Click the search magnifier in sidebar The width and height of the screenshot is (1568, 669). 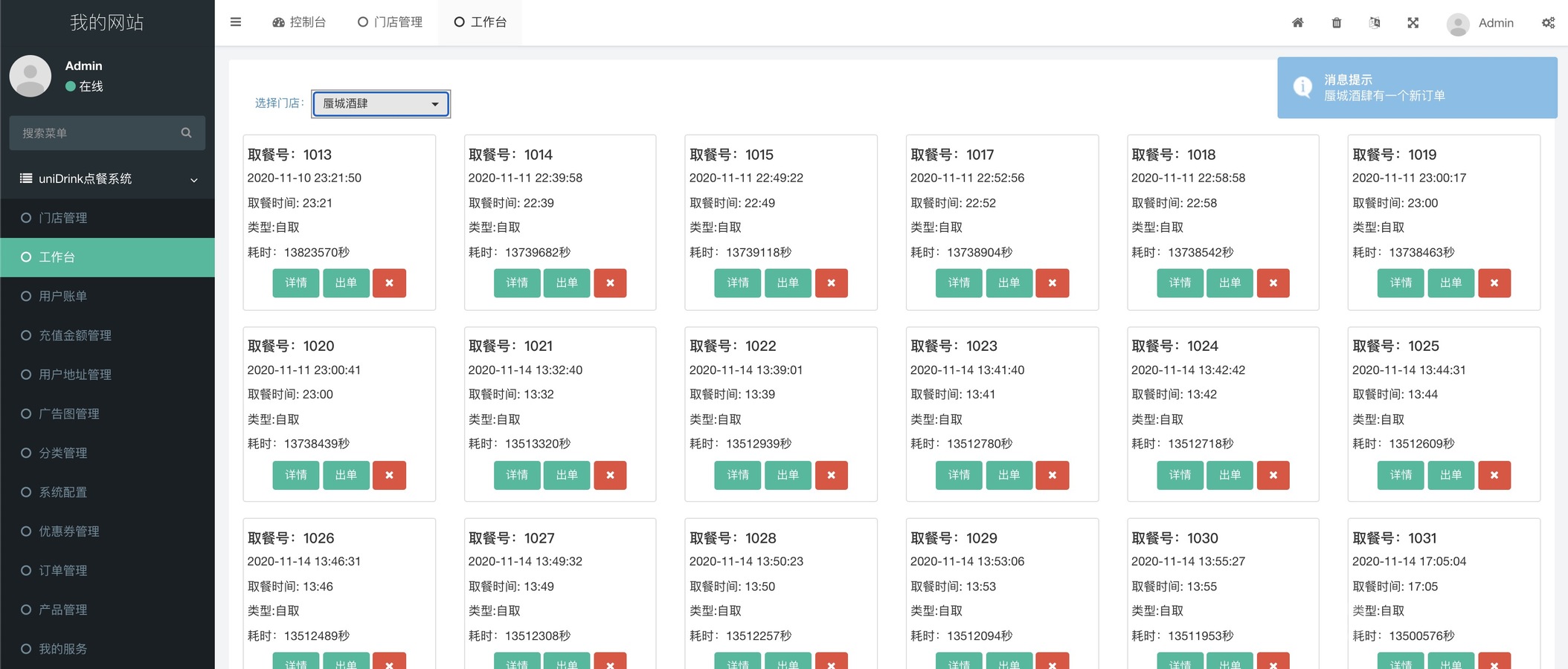186,133
